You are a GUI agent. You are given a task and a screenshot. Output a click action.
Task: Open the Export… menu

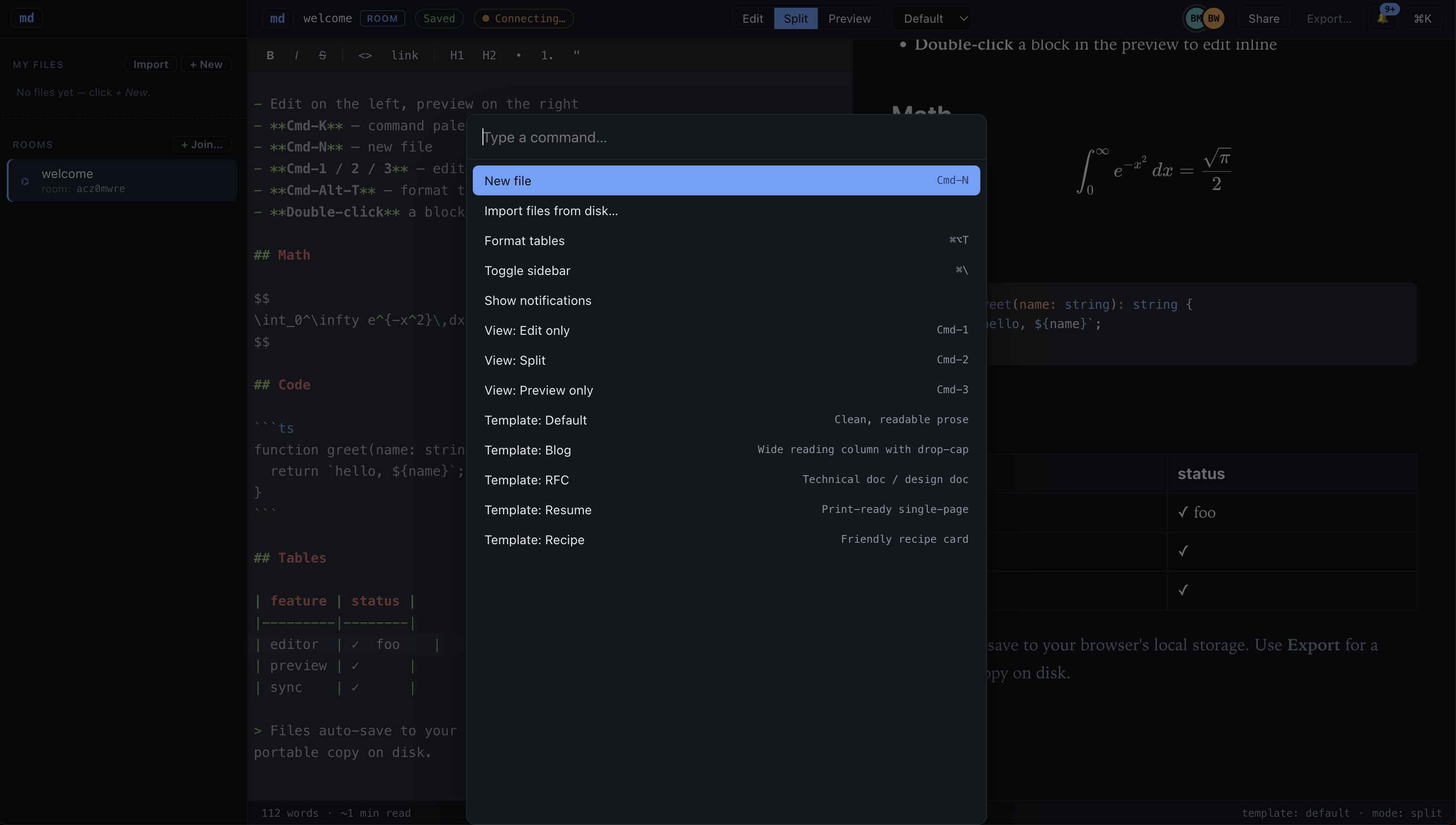1329,18
